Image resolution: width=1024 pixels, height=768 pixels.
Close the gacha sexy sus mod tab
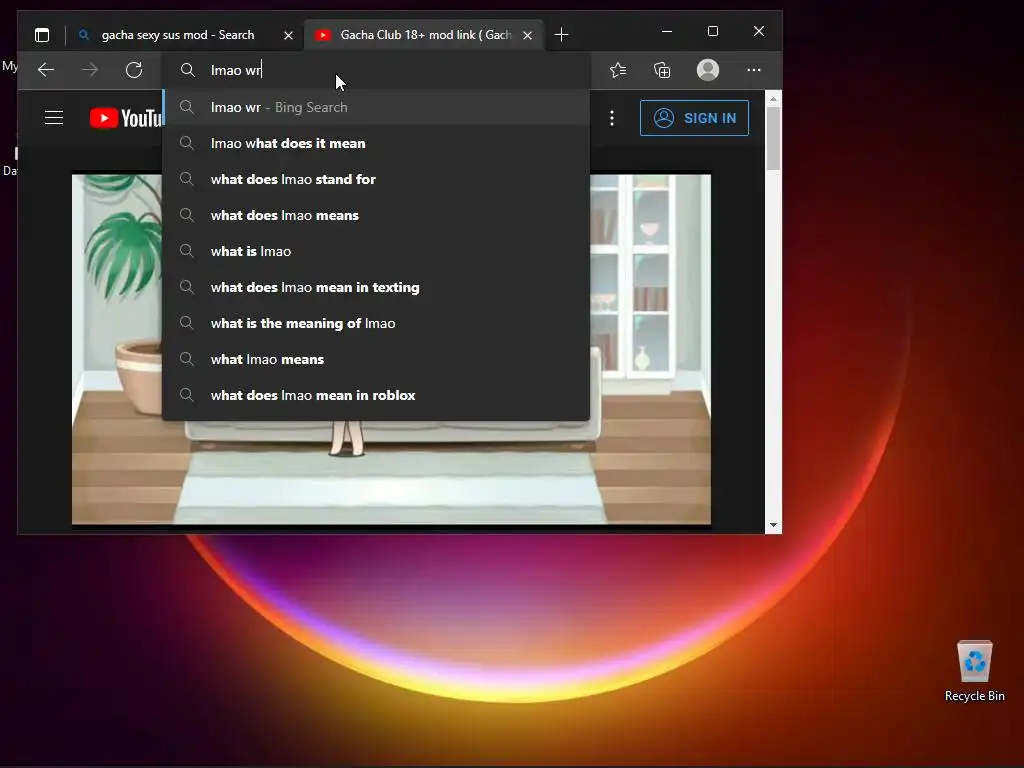coord(288,35)
